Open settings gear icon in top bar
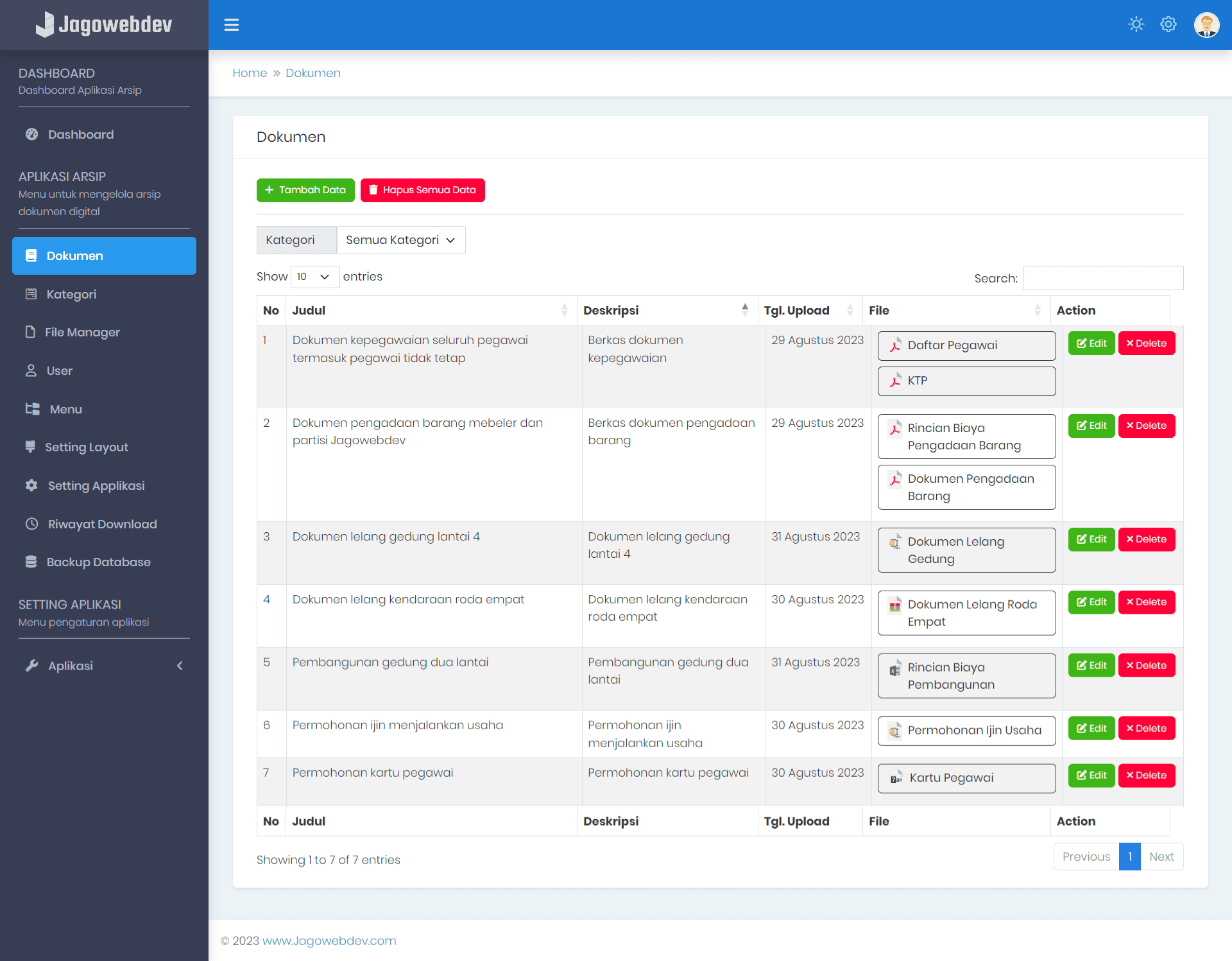The image size is (1232, 961). coord(1168,24)
